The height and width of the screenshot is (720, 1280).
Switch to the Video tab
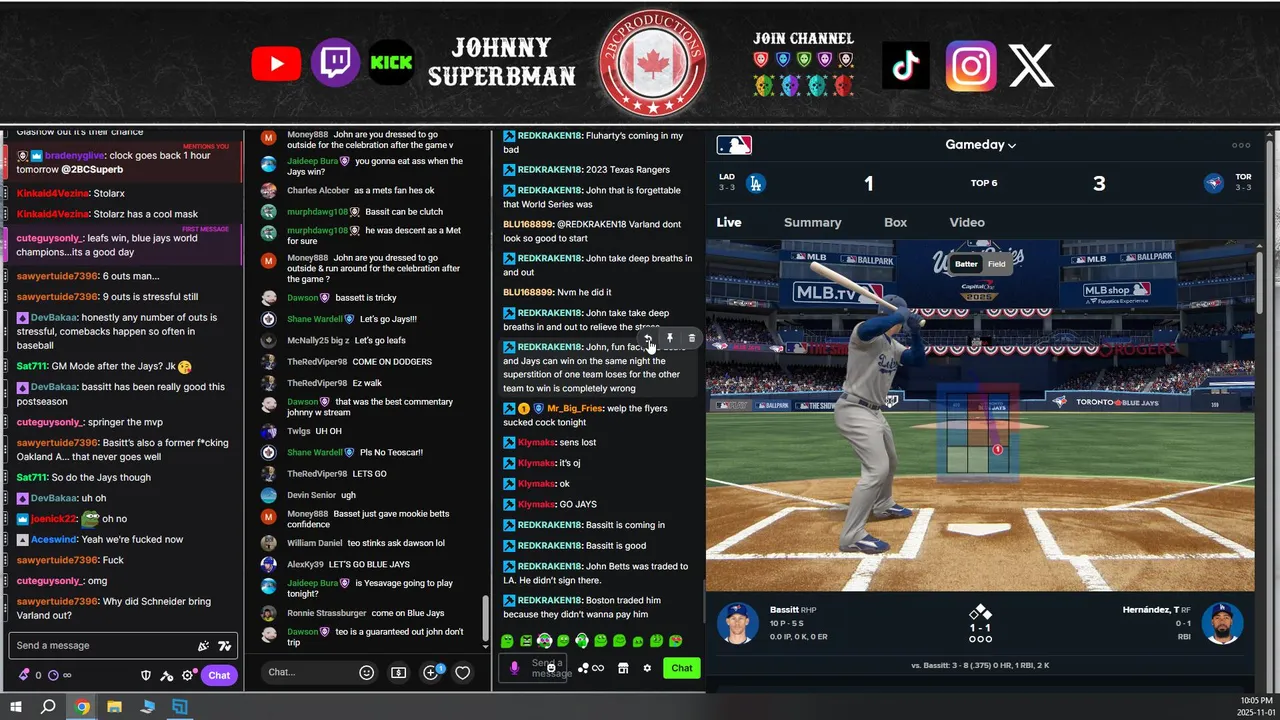coord(967,222)
